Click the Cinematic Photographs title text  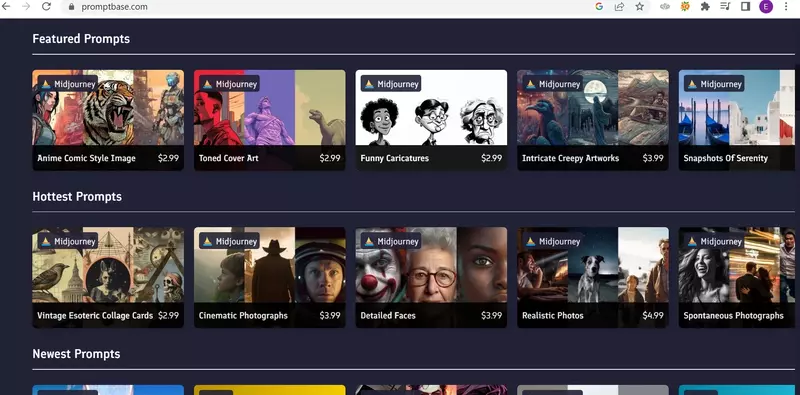click(243, 315)
